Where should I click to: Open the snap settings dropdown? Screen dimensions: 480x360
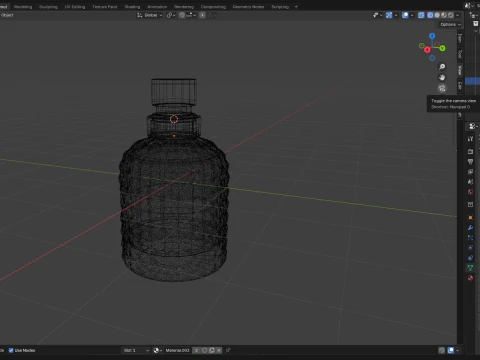pyautogui.click(x=191, y=15)
